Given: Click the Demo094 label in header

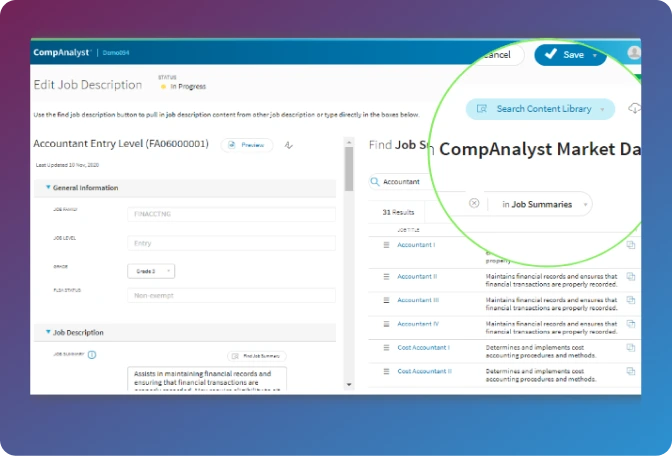Looking at the screenshot, I should tap(116, 53).
